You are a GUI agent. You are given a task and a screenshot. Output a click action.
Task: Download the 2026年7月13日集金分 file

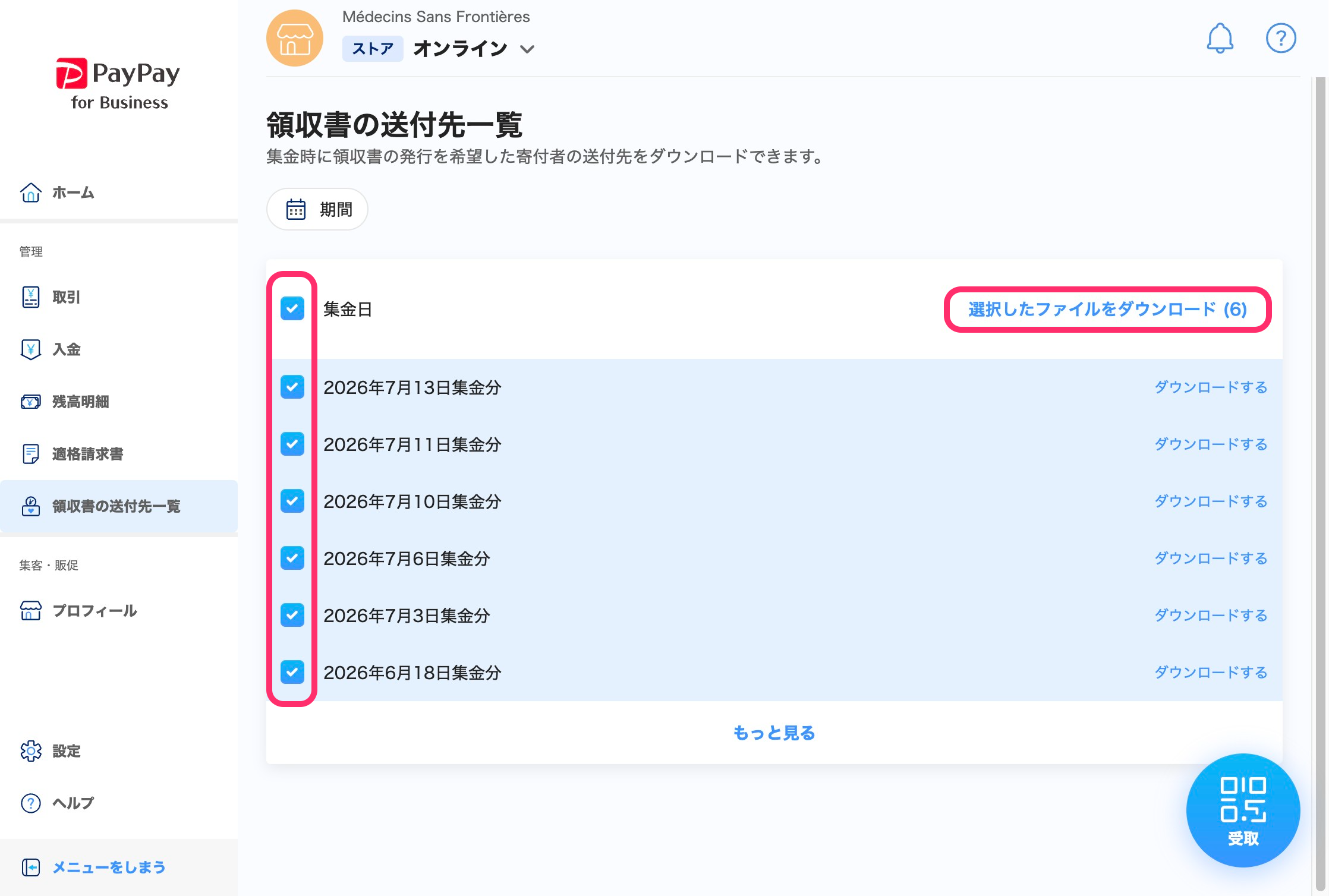(1211, 387)
